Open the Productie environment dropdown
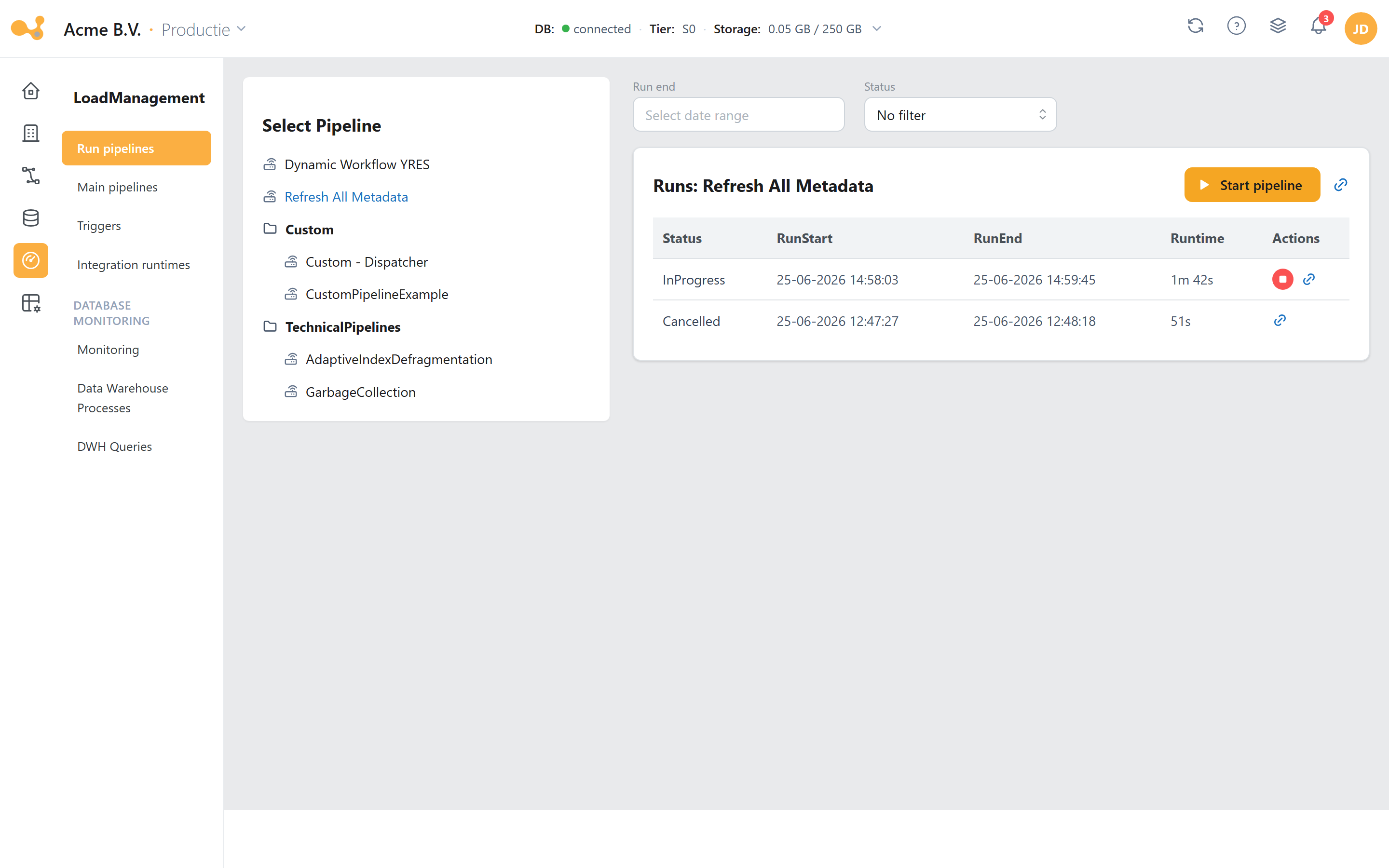Screen dimensions: 1389x868 (x=204, y=29)
